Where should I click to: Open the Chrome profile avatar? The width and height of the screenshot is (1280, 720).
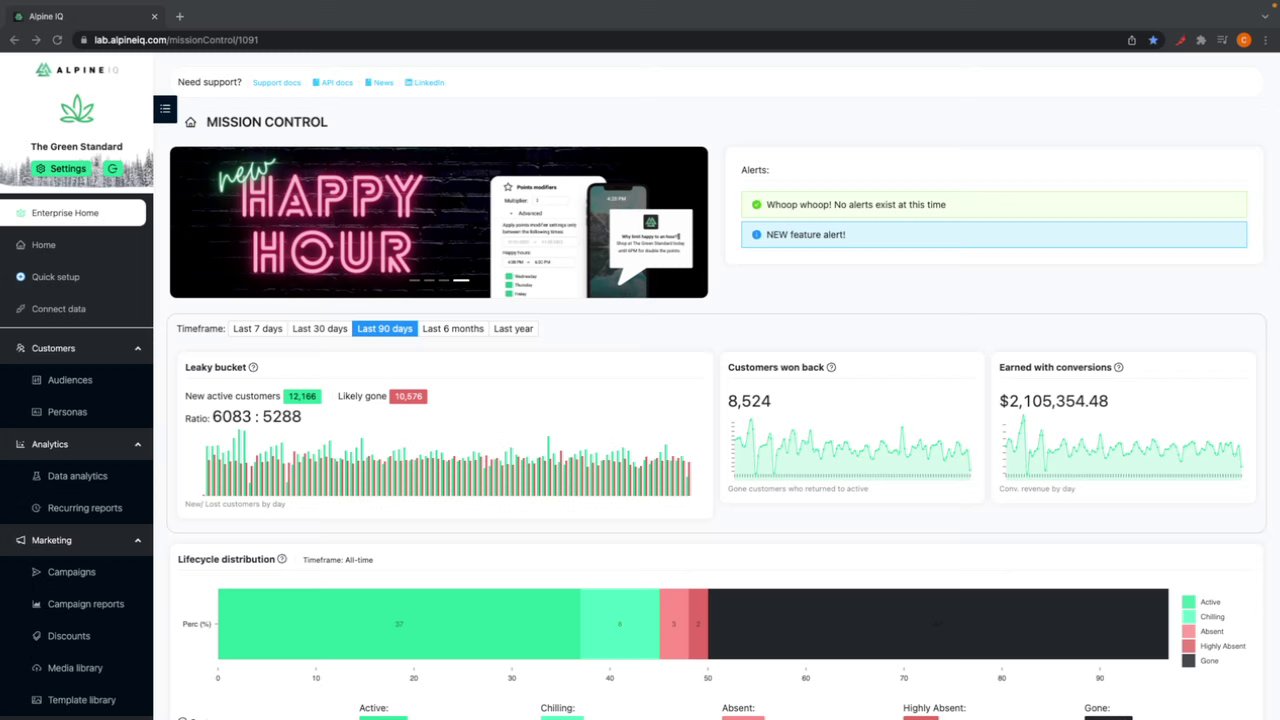pyautogui.click(x=1244, y=40)
